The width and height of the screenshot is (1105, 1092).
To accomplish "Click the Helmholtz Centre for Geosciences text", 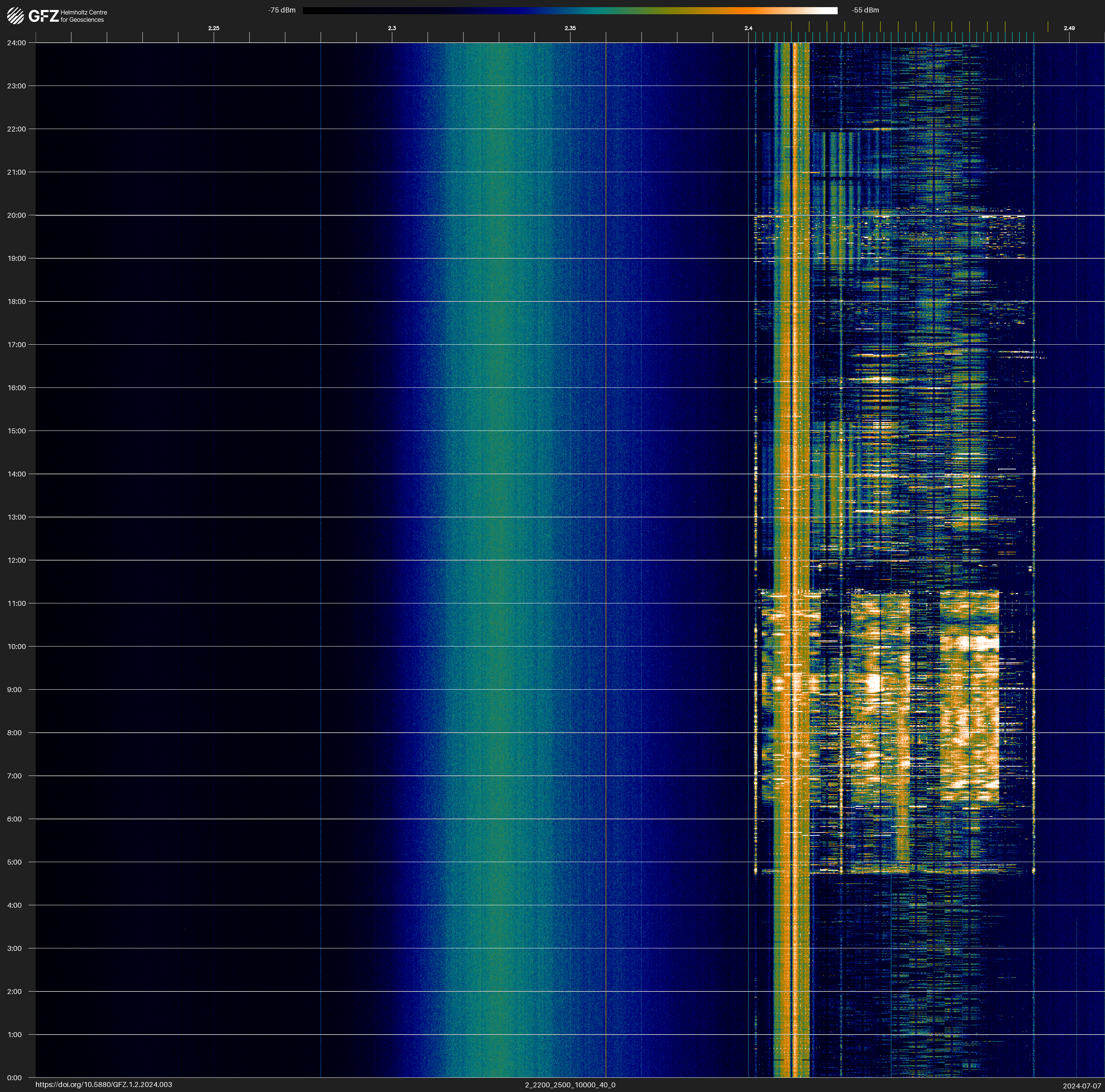I will tap(83, 16).
